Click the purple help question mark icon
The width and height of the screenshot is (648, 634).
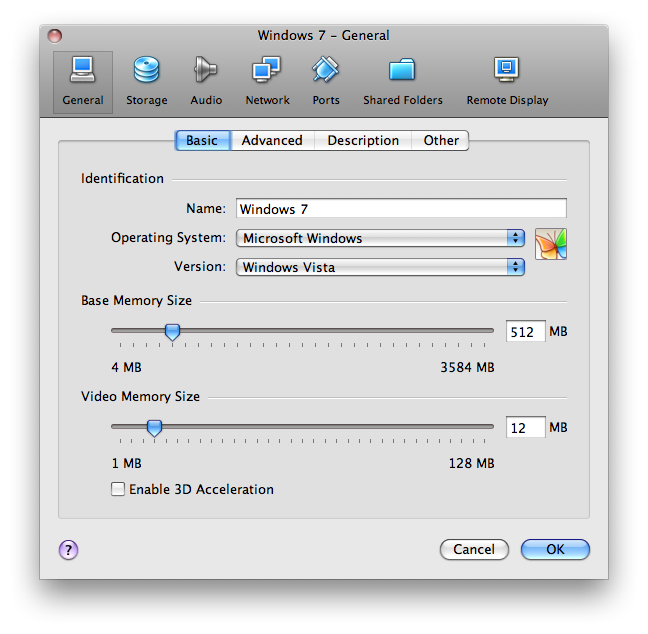click(x=68, y=550)
